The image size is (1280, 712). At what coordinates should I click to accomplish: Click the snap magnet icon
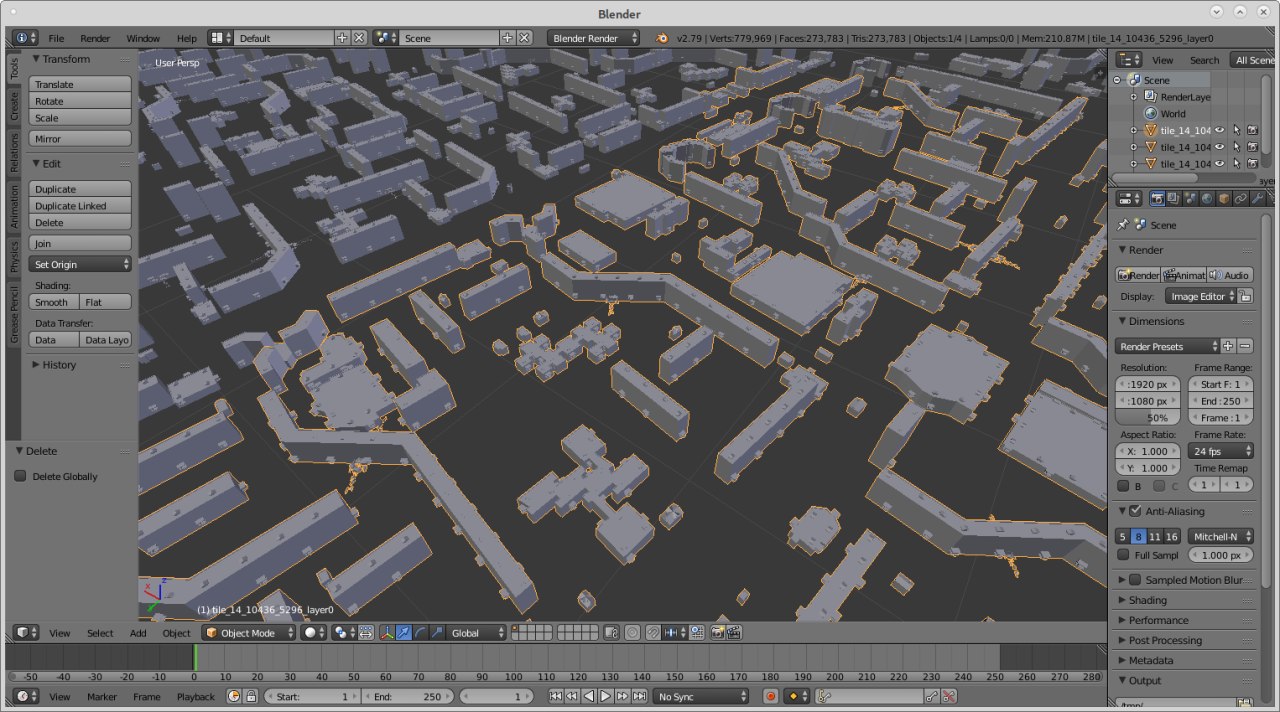[x=655, y=633]
